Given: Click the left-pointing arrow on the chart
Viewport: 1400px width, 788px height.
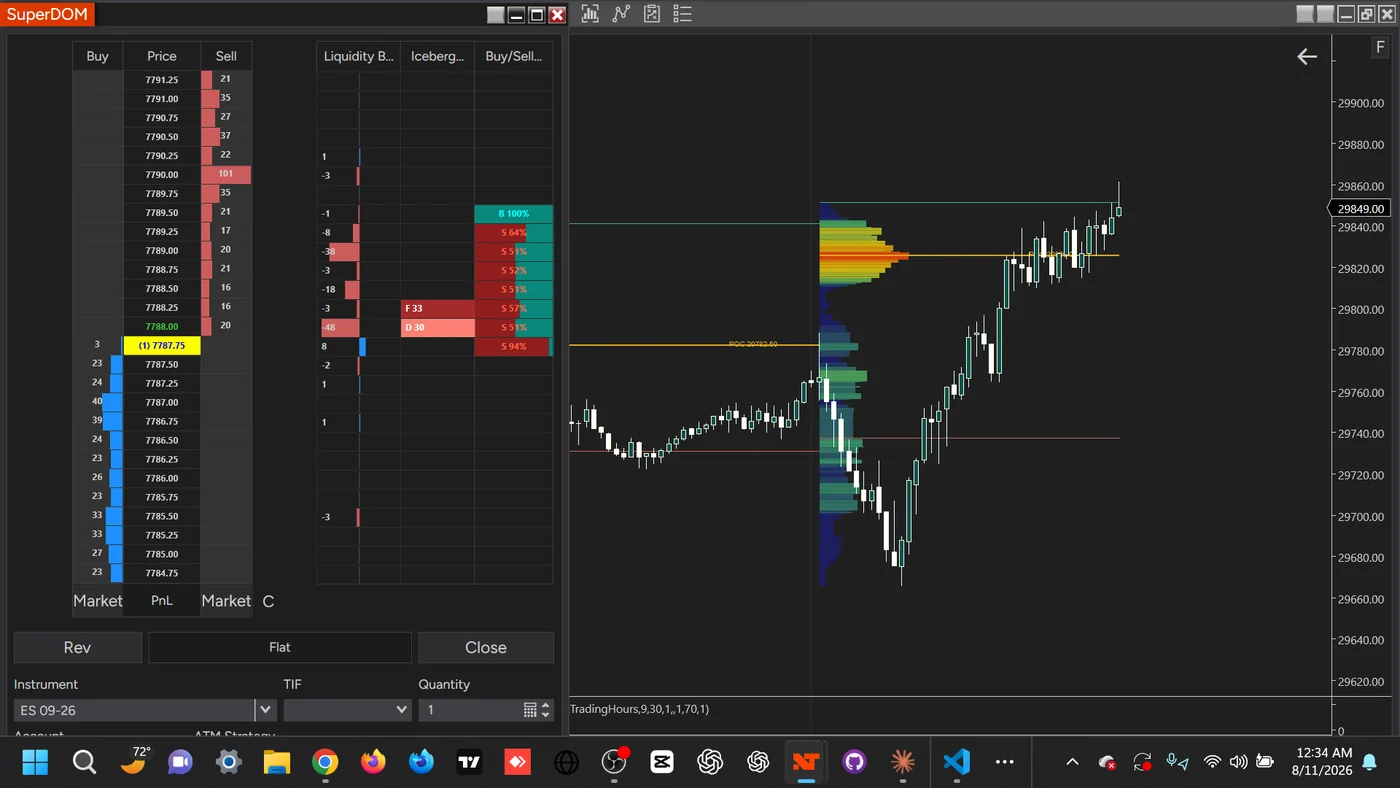Looking at the screenshot, I should click(x=1307, y=57).
